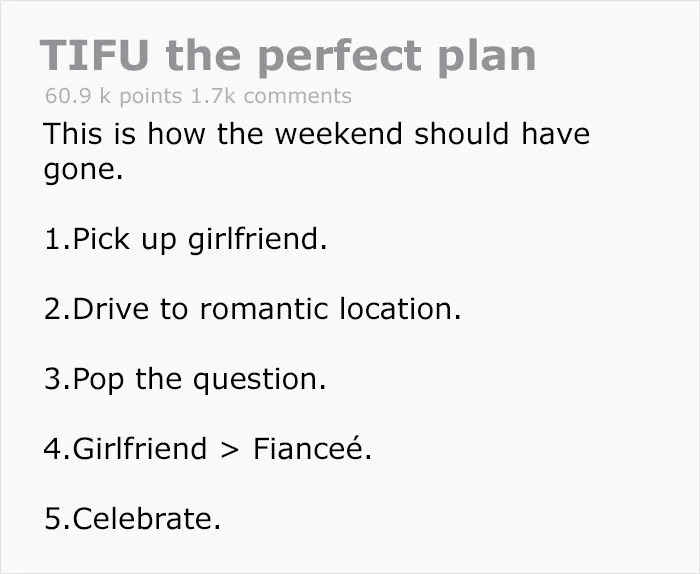Click the word 'TIFU' in the title
Viewport: 700px width, 574px height.
point(94,55)
